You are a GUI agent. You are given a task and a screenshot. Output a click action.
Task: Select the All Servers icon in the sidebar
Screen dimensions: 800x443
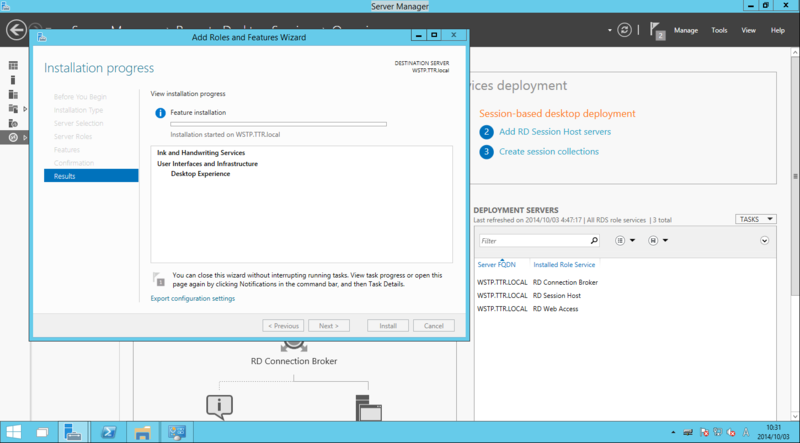point(13,94)
